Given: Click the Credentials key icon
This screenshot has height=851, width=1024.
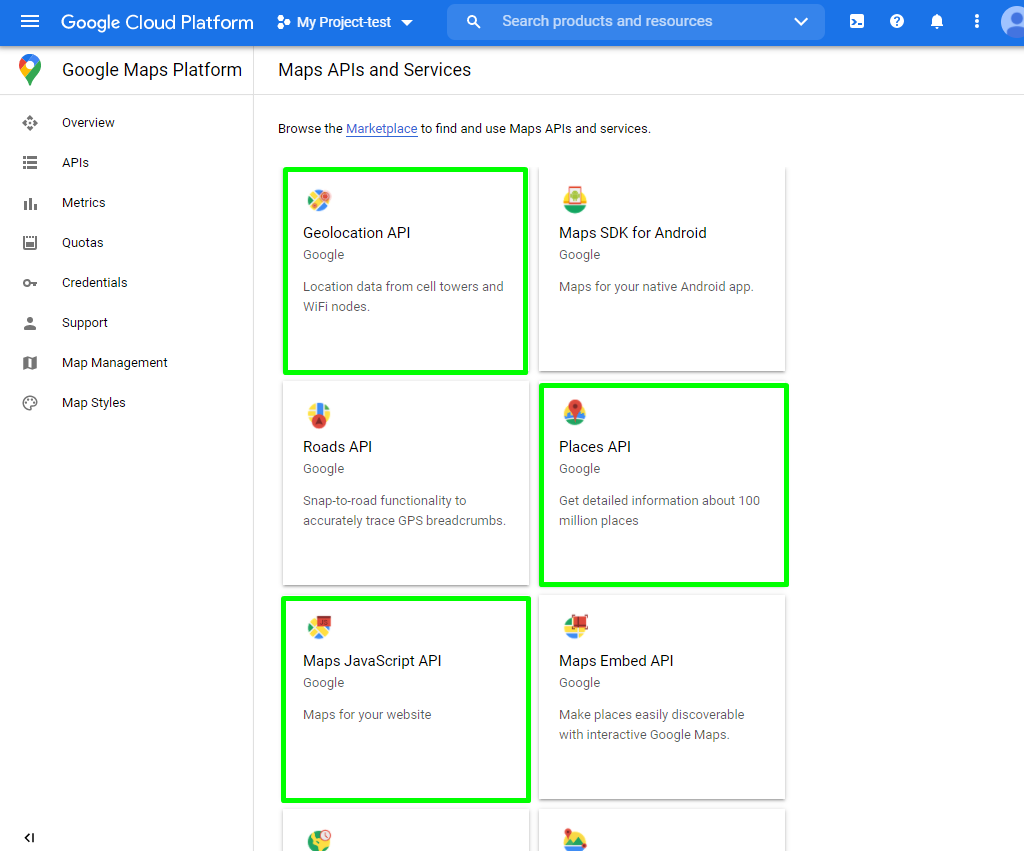Looking at the screenshot, I should pyautogui.click(x=30, y=283).
